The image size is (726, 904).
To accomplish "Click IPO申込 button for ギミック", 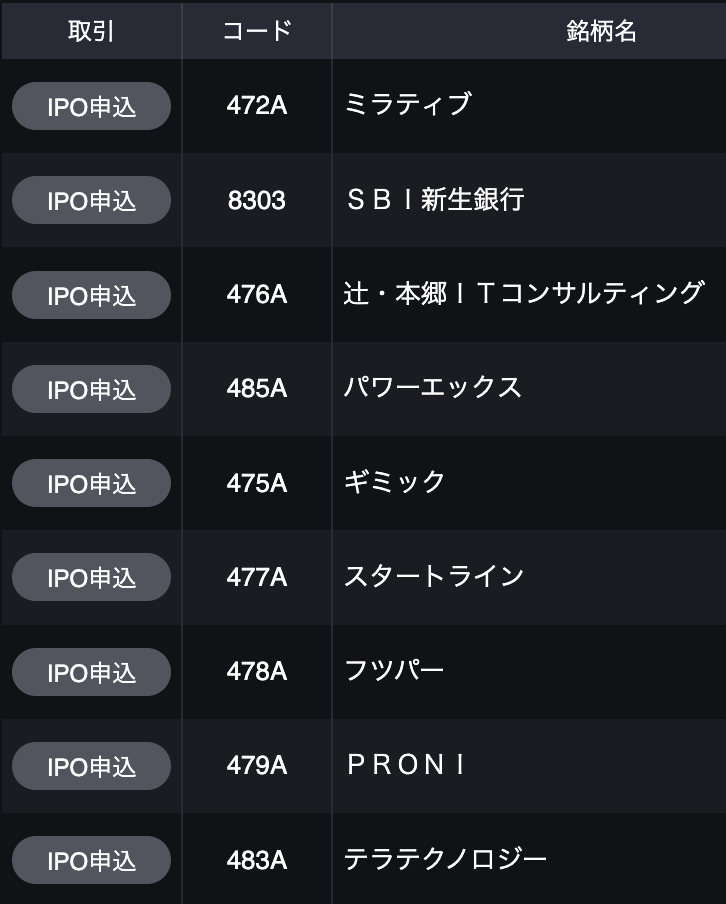I will (91, 483).
